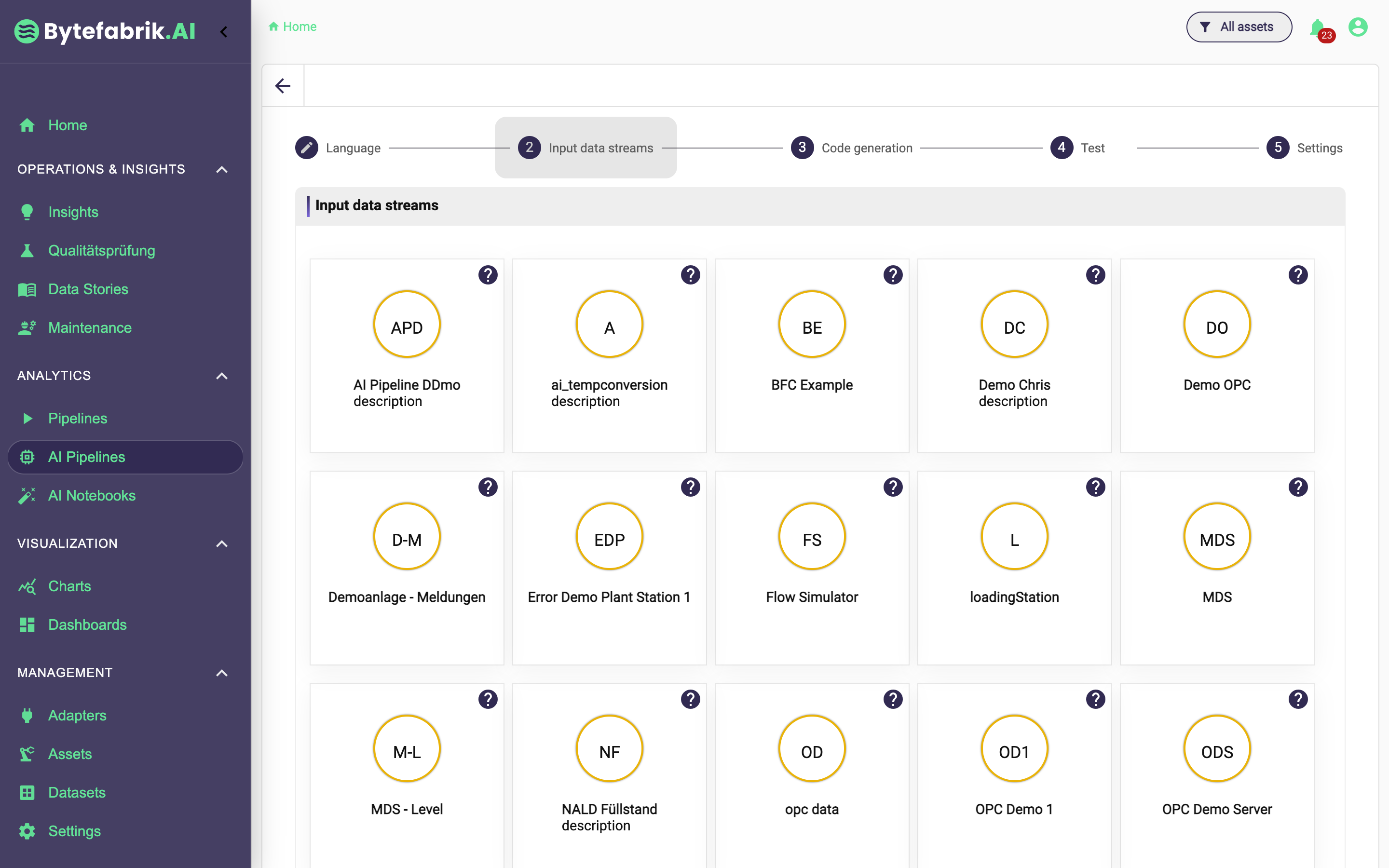Collapse the Analytics section
Viewport: 1389px width, 868px height.
coord(221,376)
